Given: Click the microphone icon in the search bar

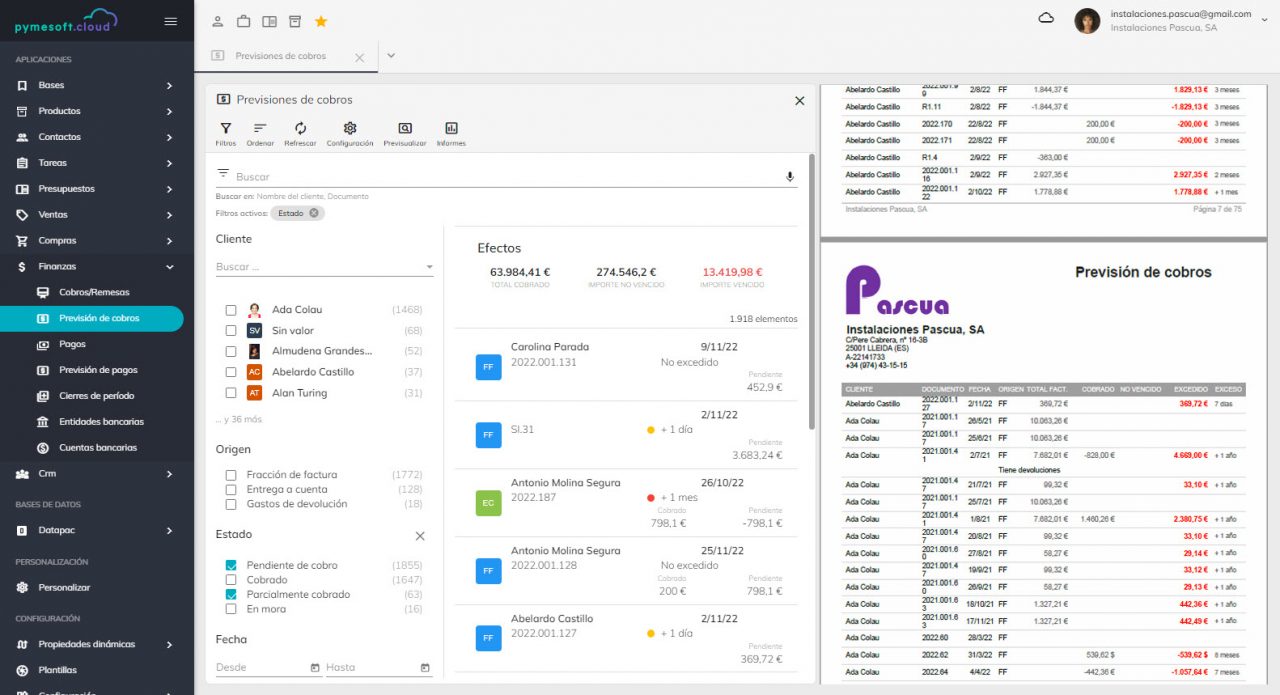Looking at the screenshot, I should pyautogui.click(x=789, y=176).
